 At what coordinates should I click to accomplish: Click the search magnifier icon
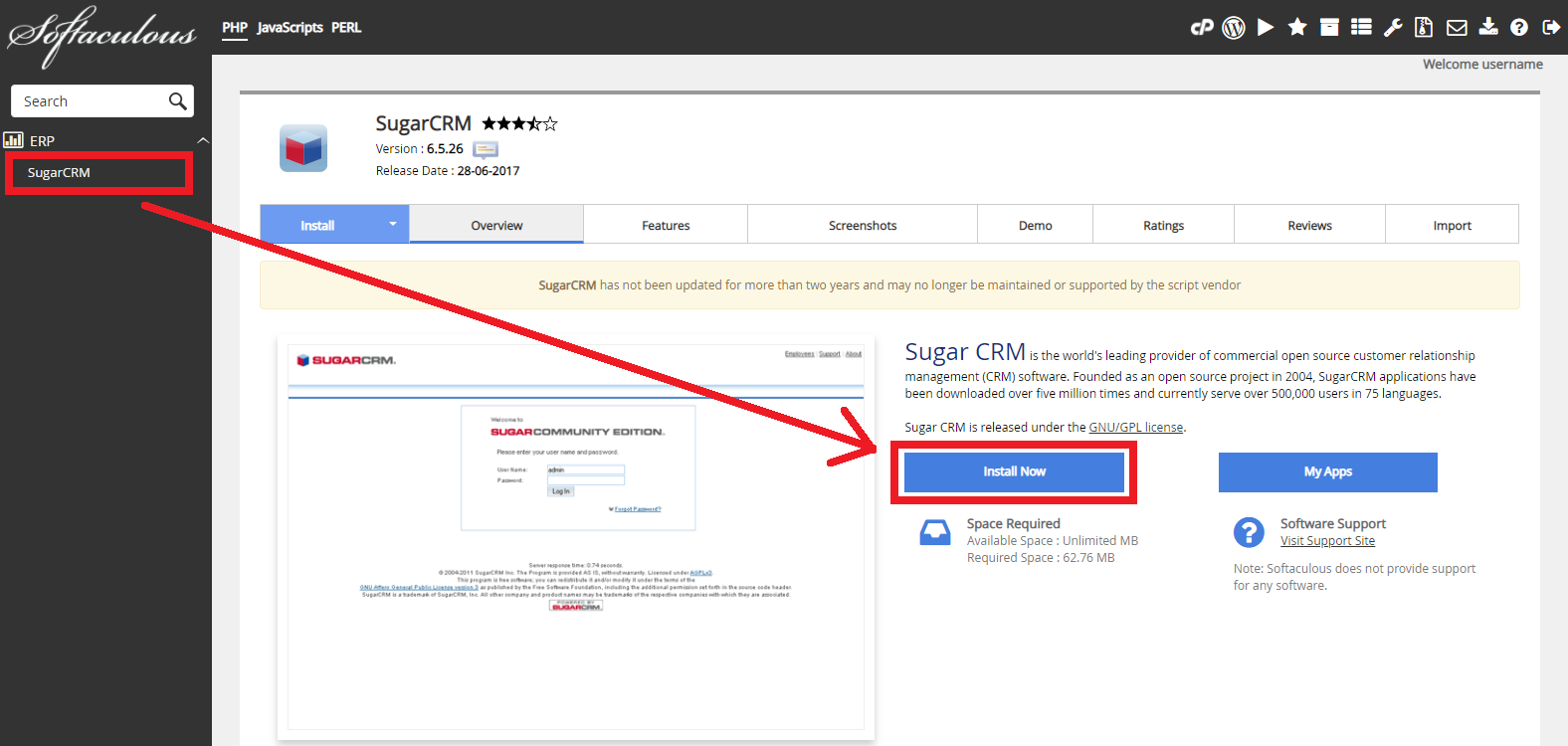click(178, 100)
